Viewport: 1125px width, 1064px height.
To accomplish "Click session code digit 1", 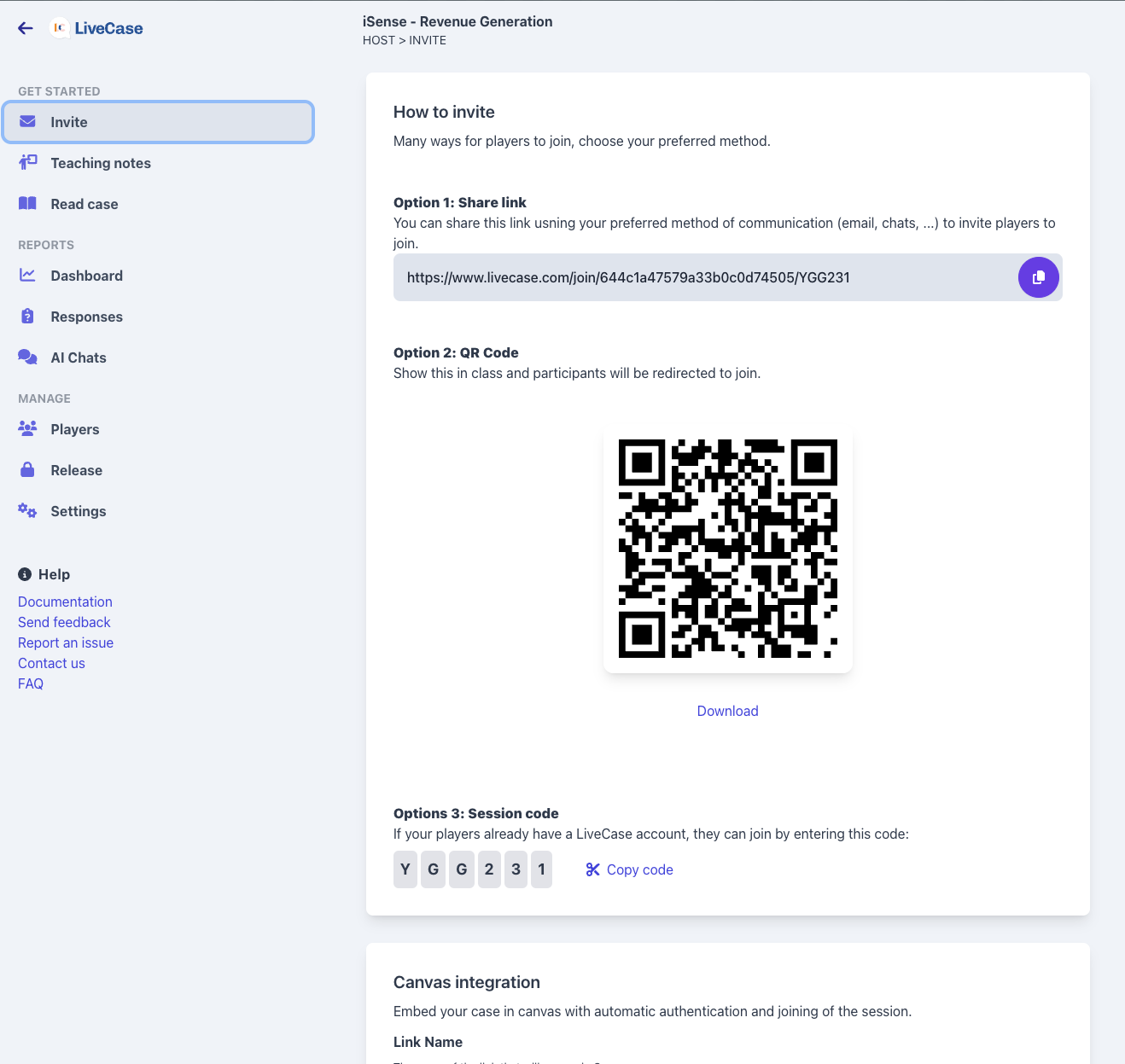I will coord(541,869).
